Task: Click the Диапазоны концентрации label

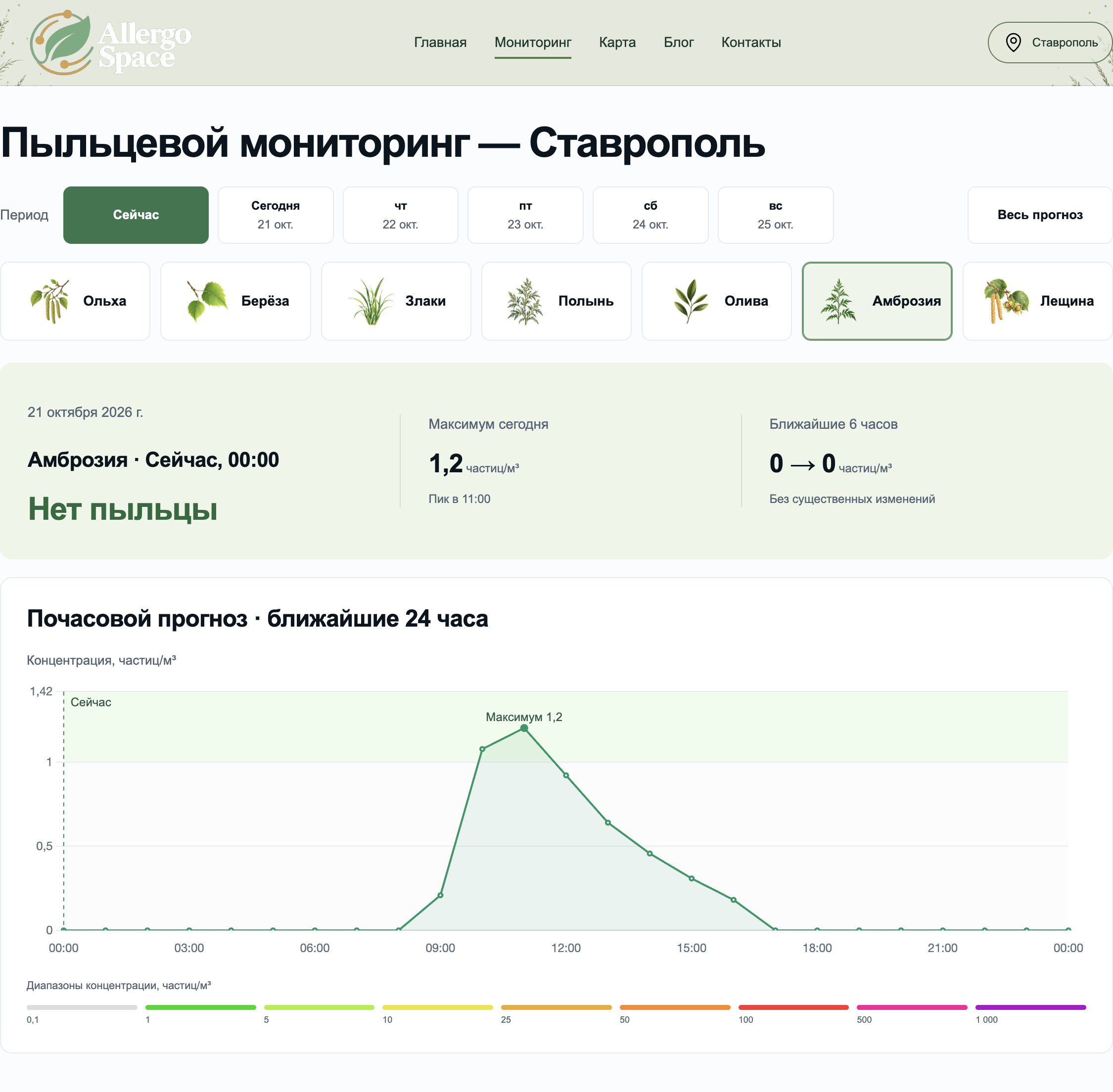Action: [119, 985]
